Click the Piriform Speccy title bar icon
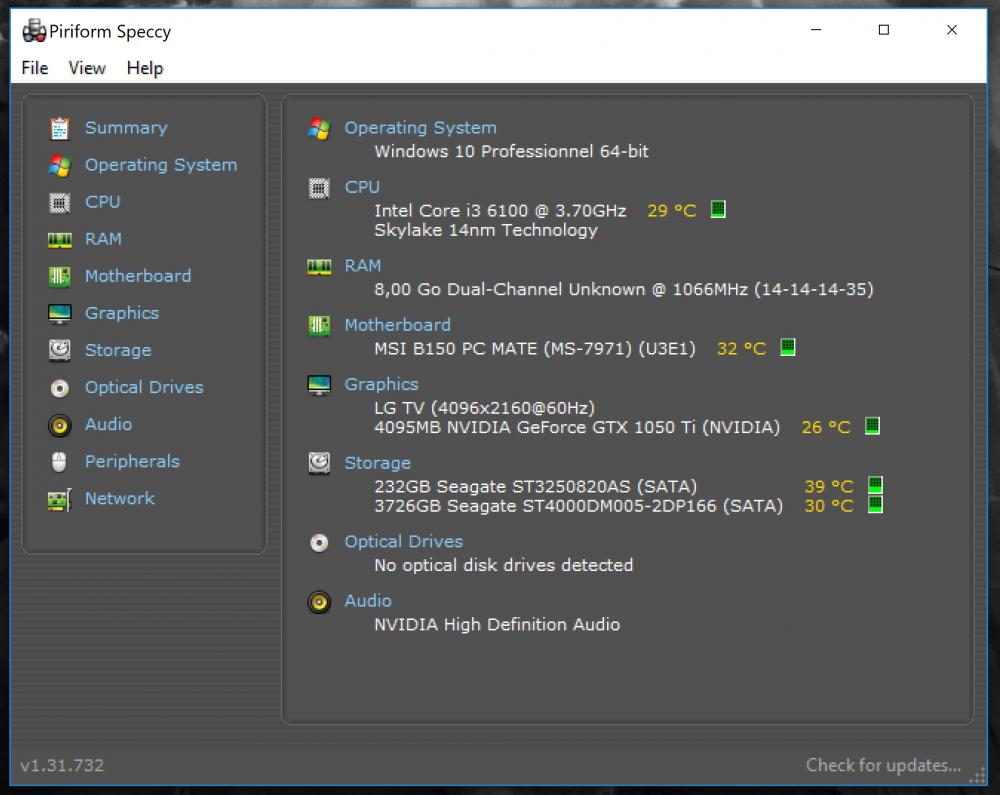 pyautogui.click(x=34, y=31)
